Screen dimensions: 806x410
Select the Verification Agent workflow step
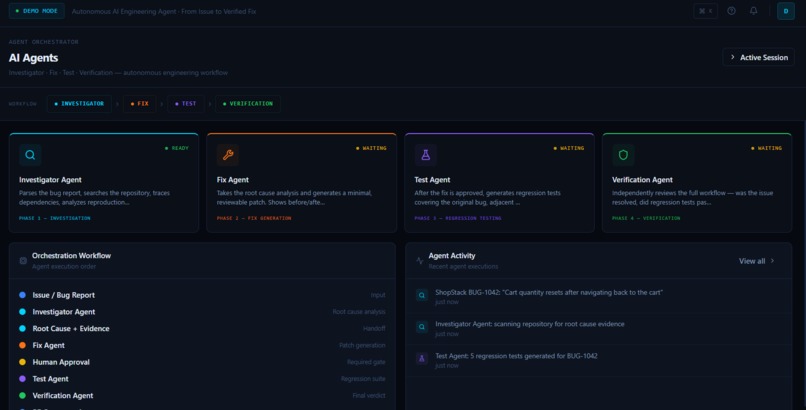point(203,396)
